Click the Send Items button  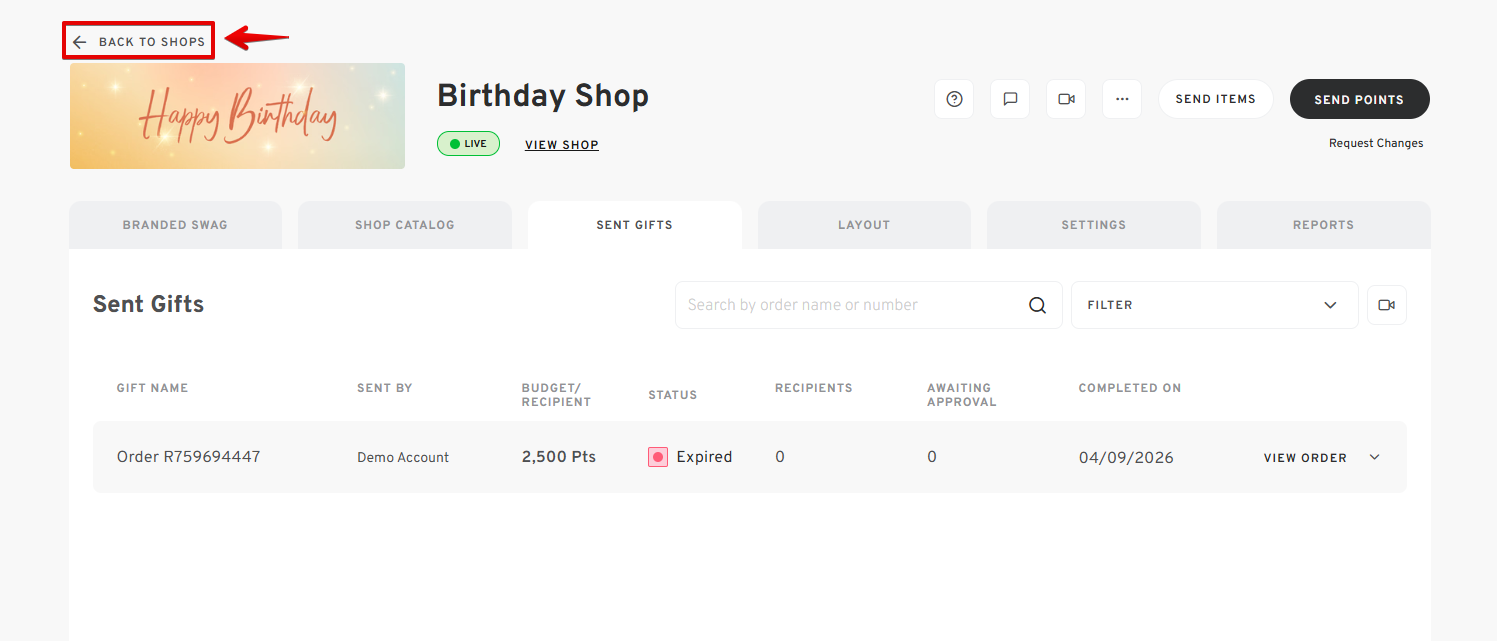point(1215,99)
